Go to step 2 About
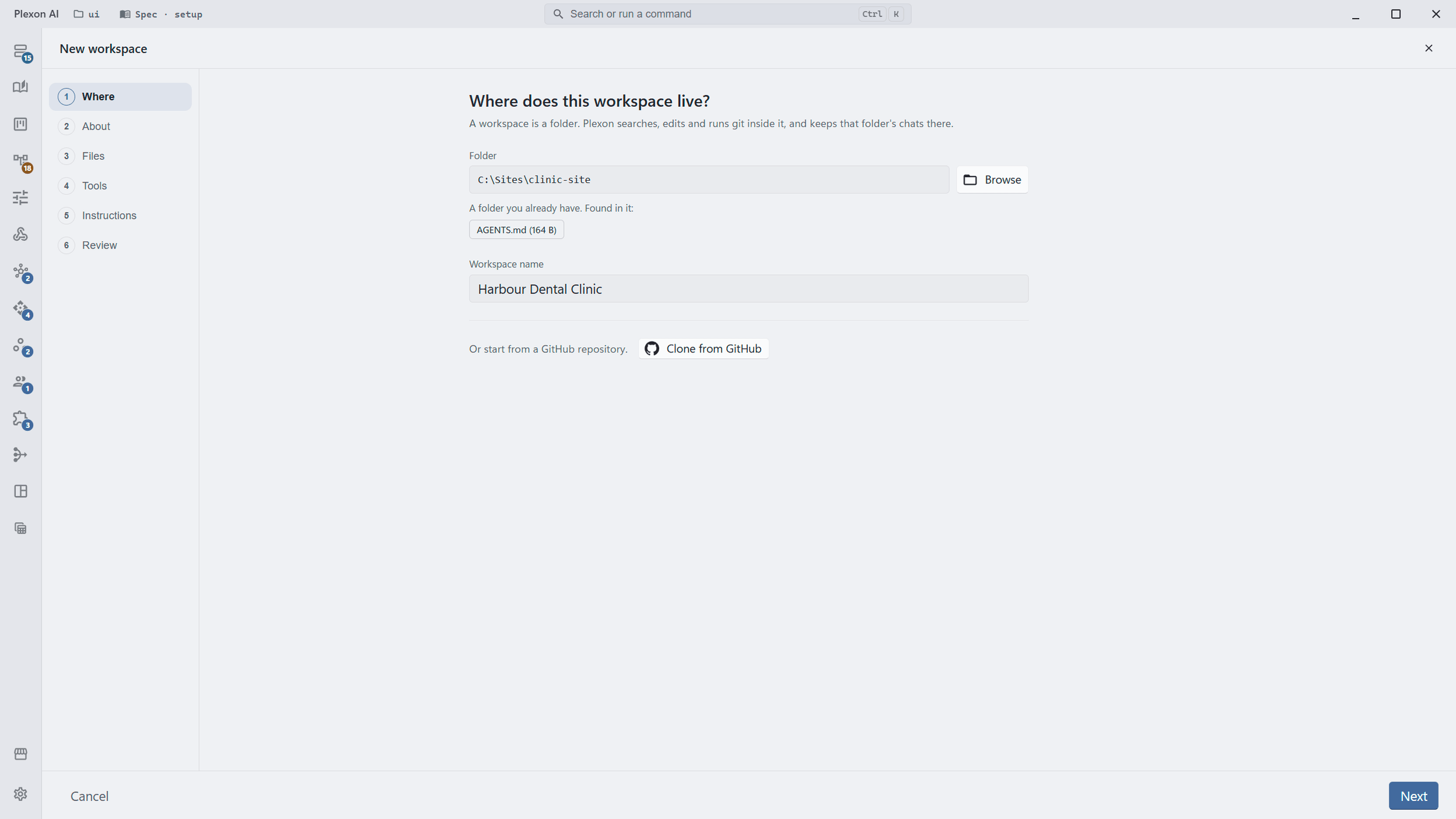 point(120,127)
